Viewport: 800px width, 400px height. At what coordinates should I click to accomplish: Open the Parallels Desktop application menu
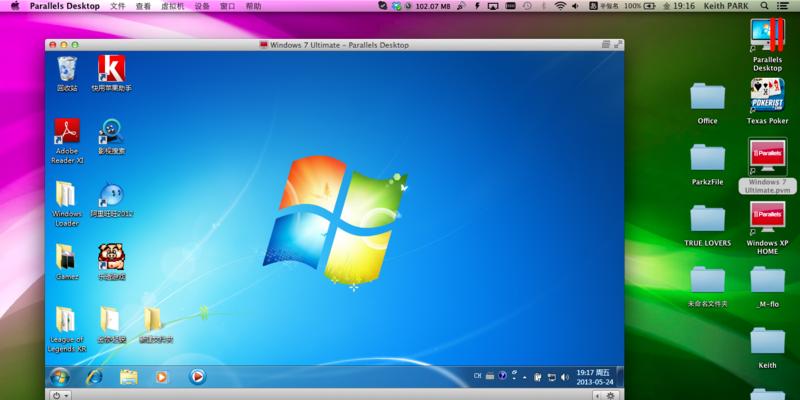(x=65, y=6)
